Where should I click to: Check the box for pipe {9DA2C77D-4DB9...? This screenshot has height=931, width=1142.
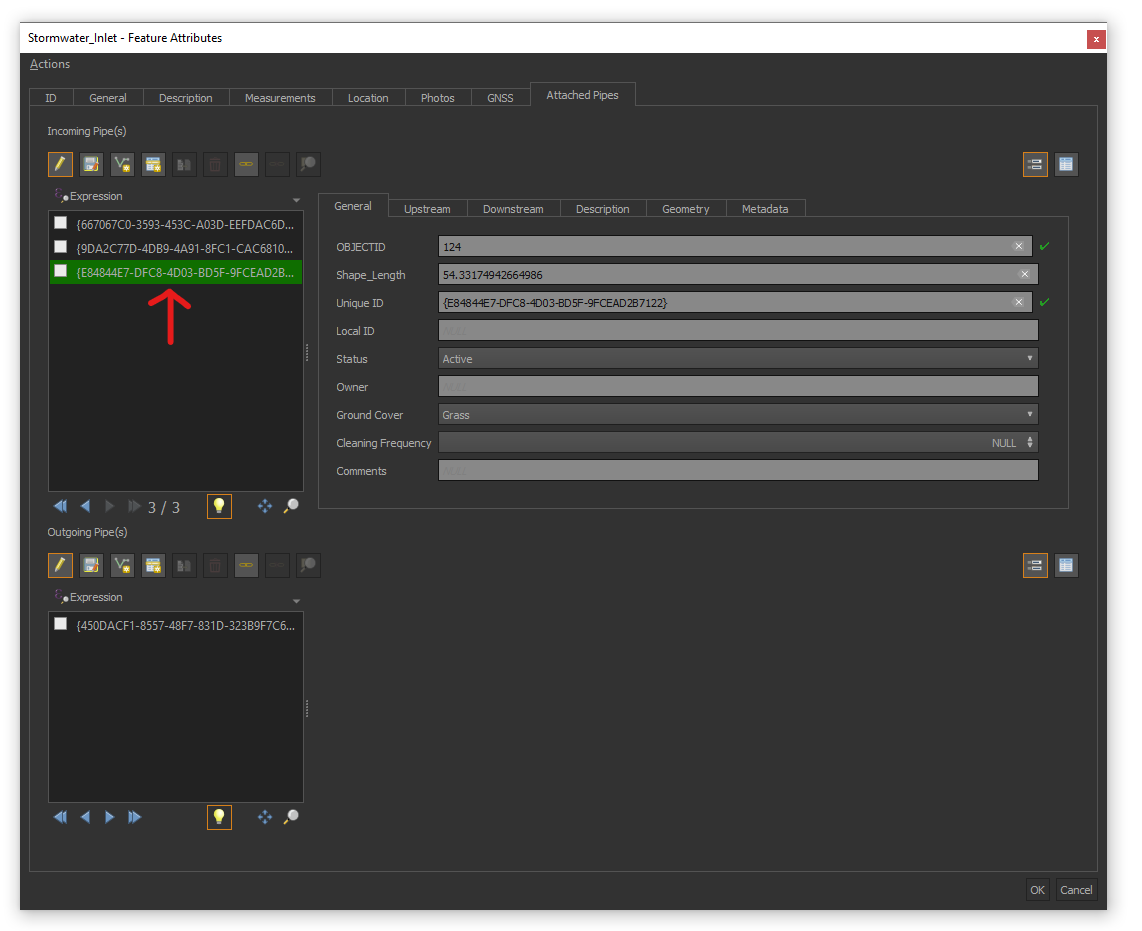pyautogui.click(x=60, y=247)
